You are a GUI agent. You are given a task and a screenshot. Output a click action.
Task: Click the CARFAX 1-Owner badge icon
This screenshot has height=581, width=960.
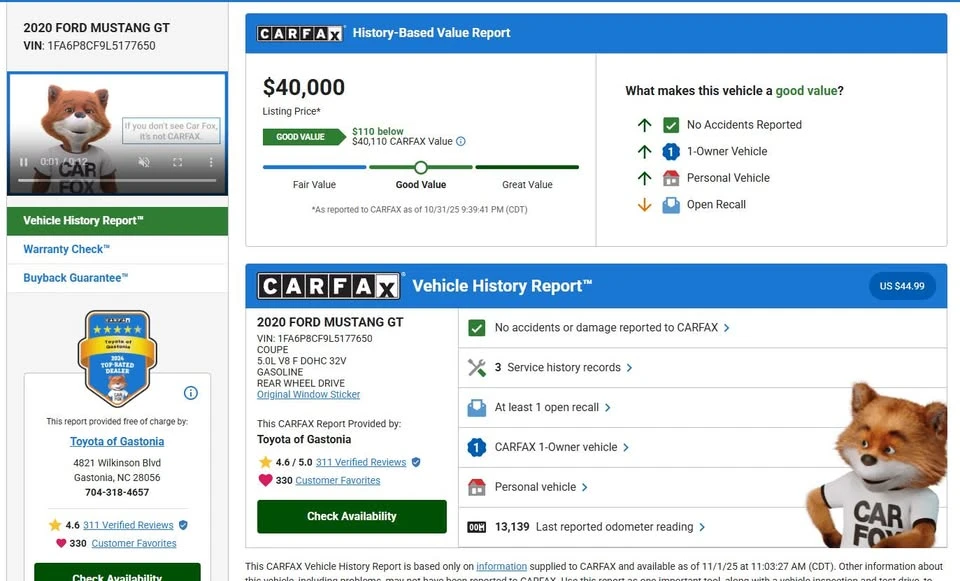pyautogui.click(x=477, y=448)
